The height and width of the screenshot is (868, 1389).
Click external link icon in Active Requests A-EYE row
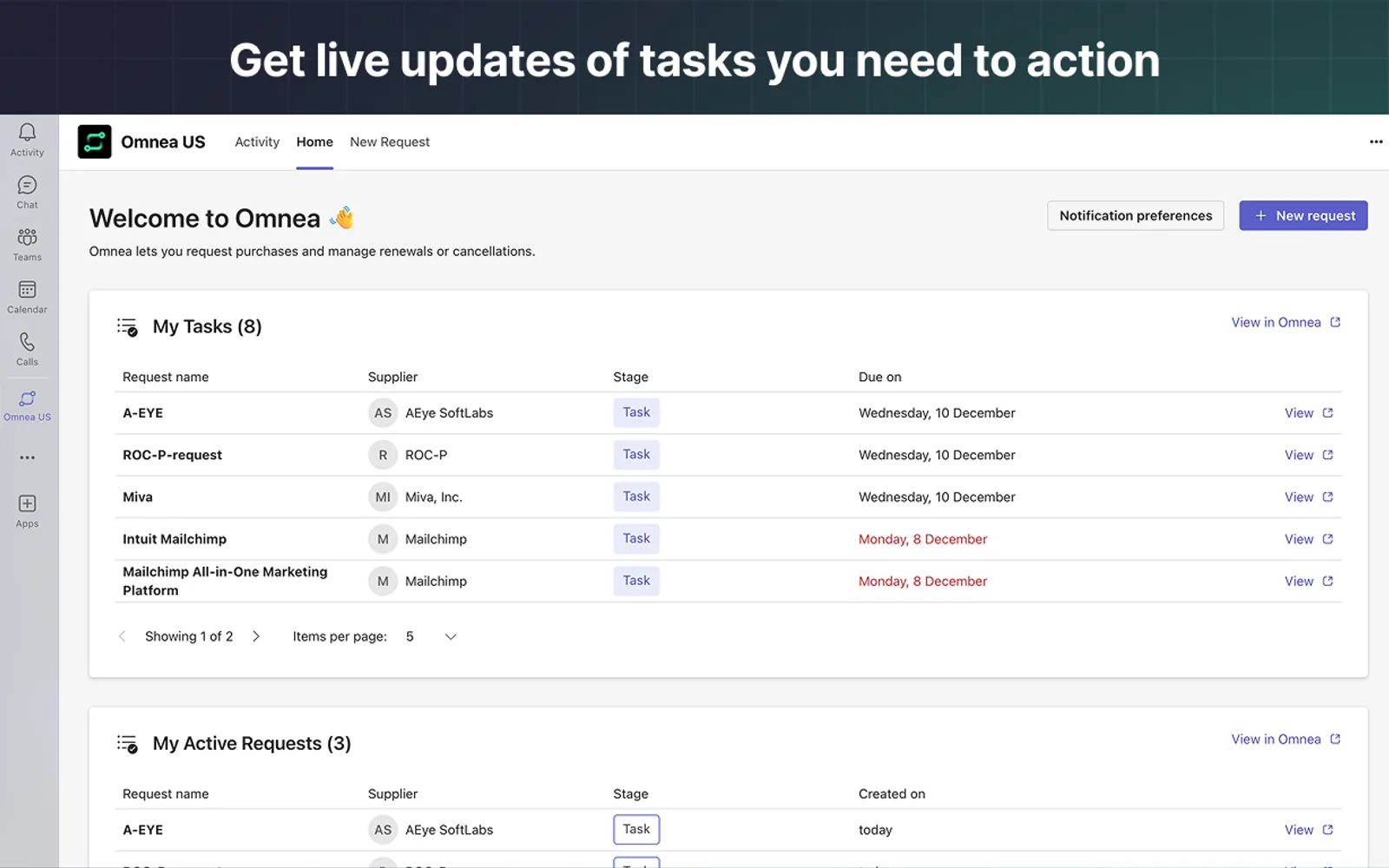tap(1327, 829)
